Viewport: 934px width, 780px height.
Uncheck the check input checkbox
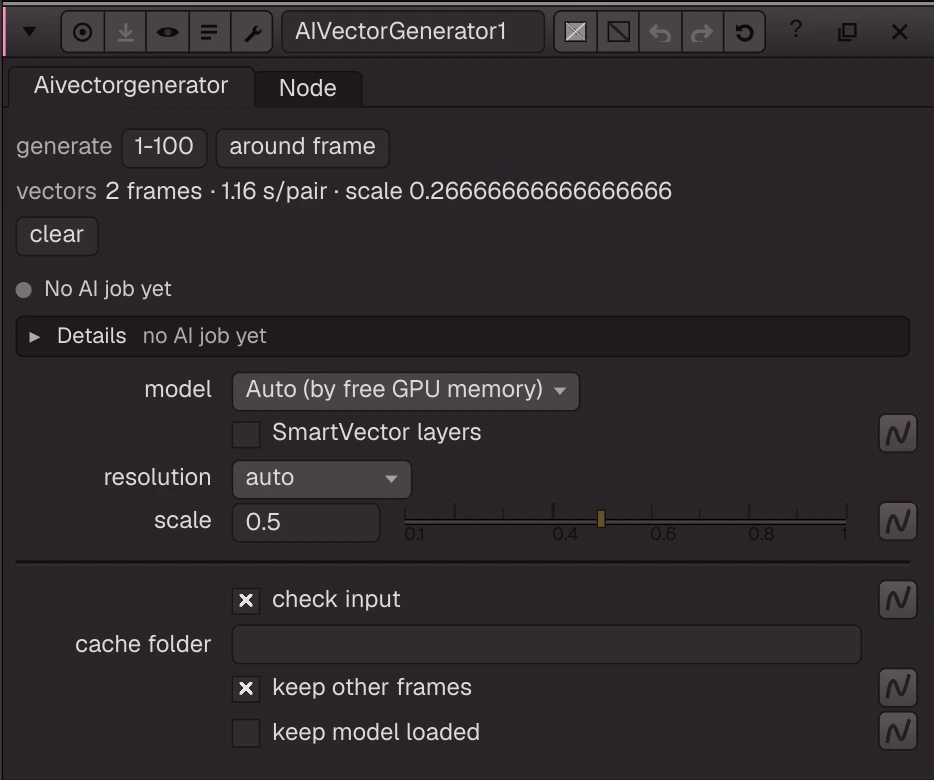246,600
